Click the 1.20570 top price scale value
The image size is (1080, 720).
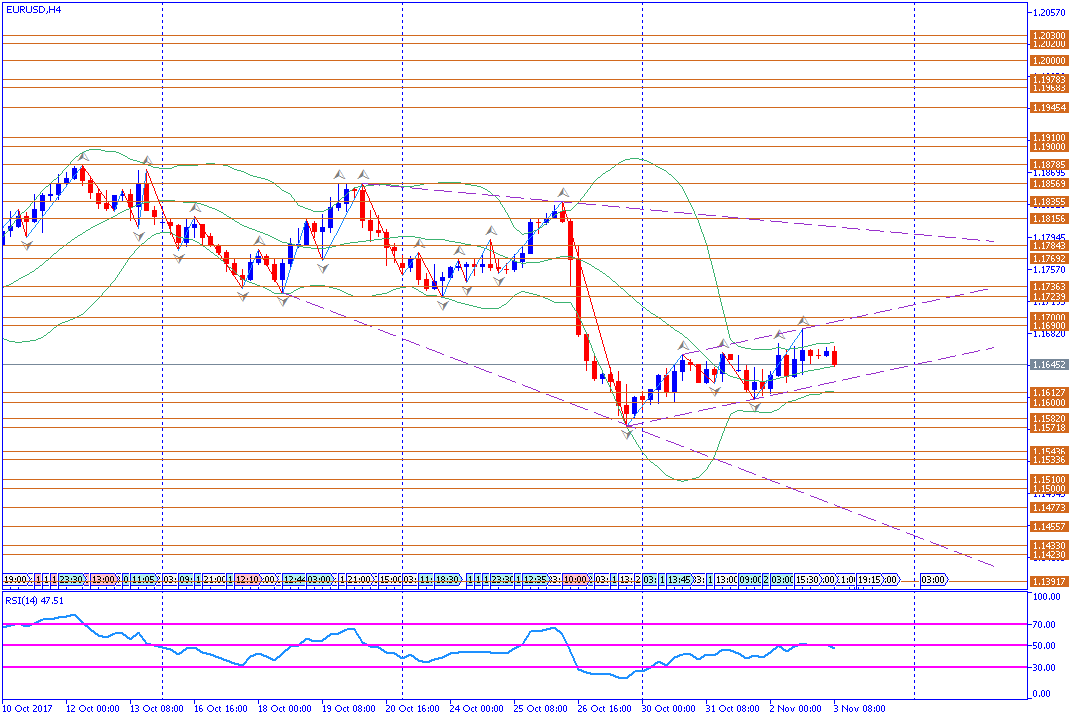click(1050, 12)
